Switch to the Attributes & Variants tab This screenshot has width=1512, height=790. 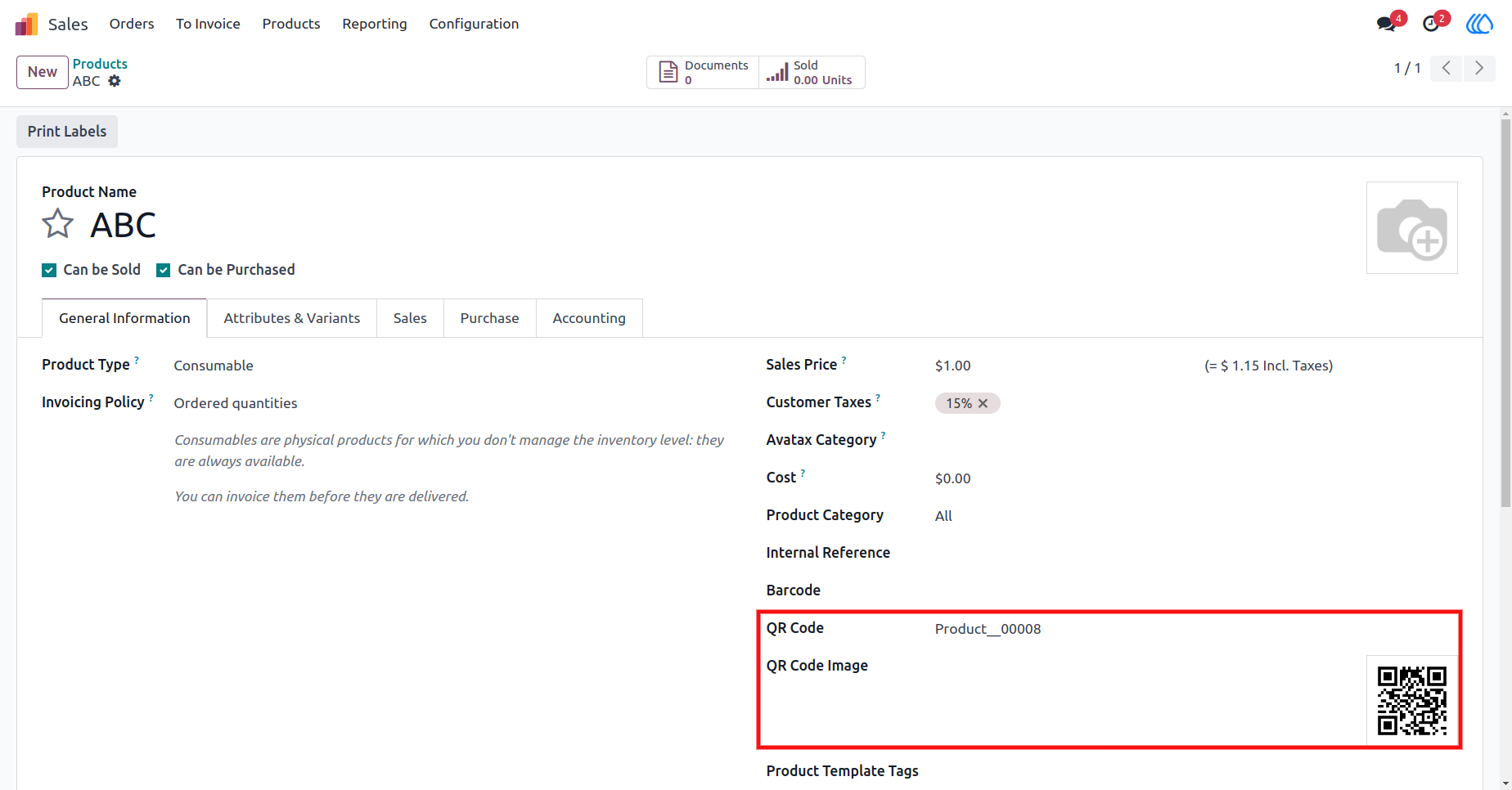(x=292, y=318)
